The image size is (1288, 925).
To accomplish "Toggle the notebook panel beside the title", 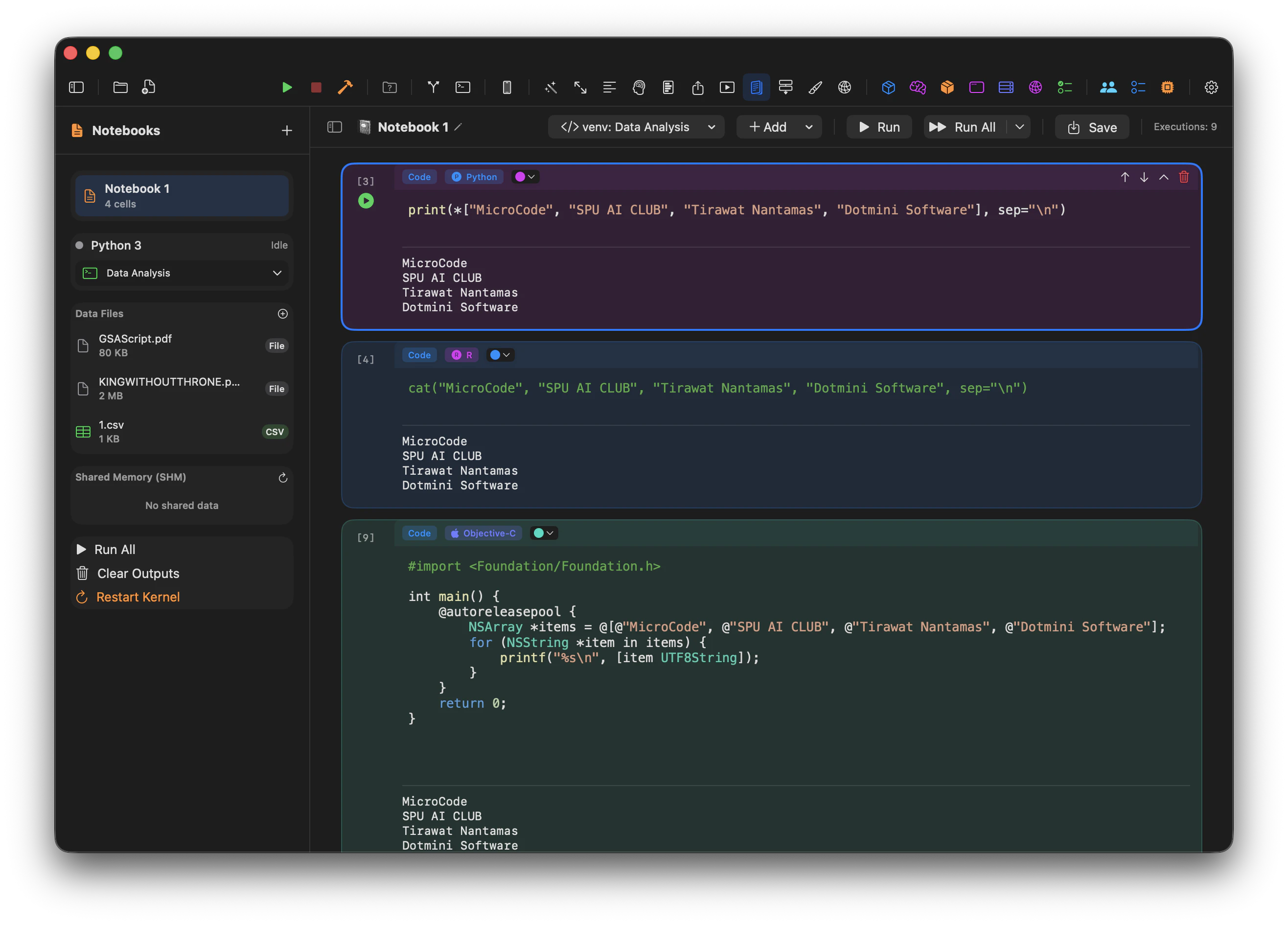I will [335, 127].
